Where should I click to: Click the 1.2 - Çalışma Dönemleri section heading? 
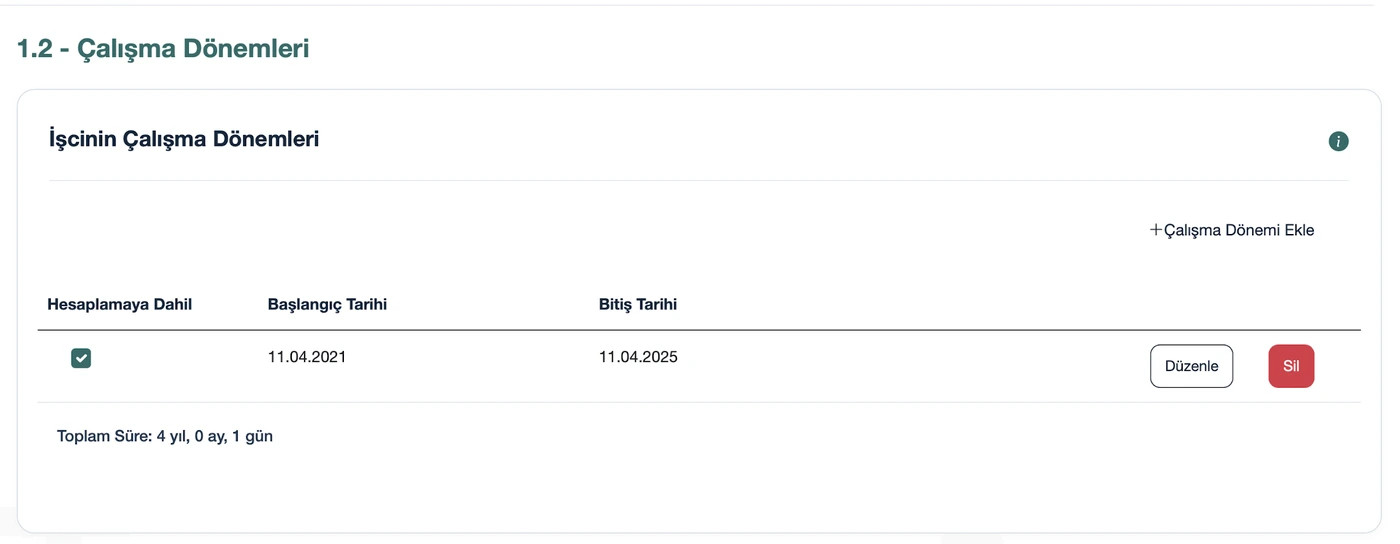[163, 48]
